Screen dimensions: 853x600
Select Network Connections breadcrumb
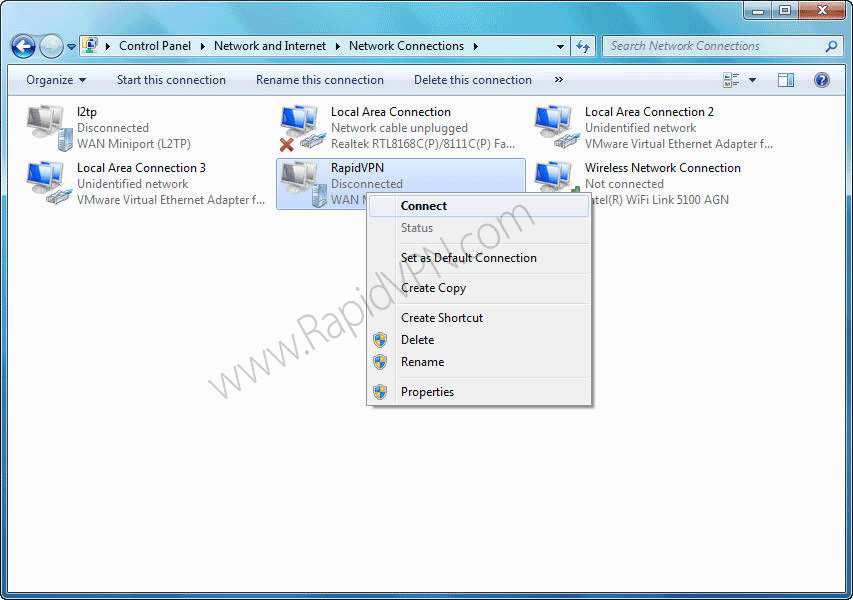tap(406, 46)
